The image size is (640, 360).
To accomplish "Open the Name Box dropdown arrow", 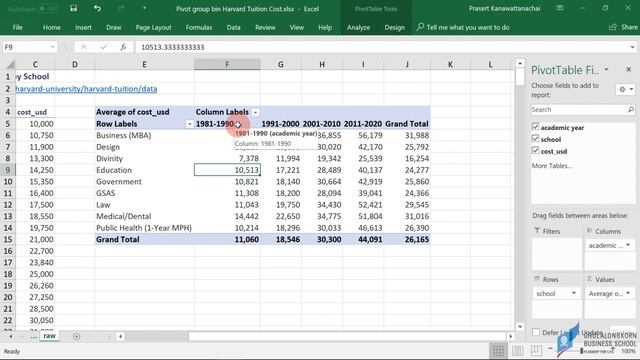I will point(53,47).
